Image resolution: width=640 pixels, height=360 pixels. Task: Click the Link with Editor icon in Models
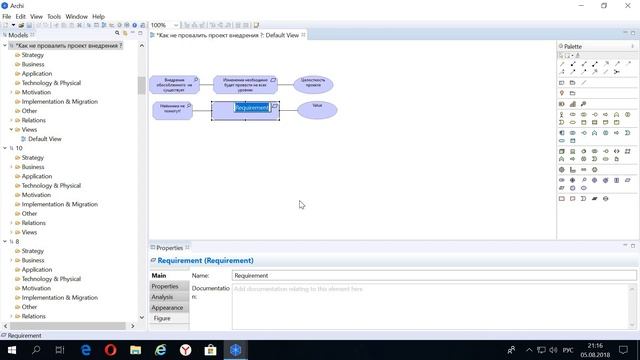coord(125,33)
